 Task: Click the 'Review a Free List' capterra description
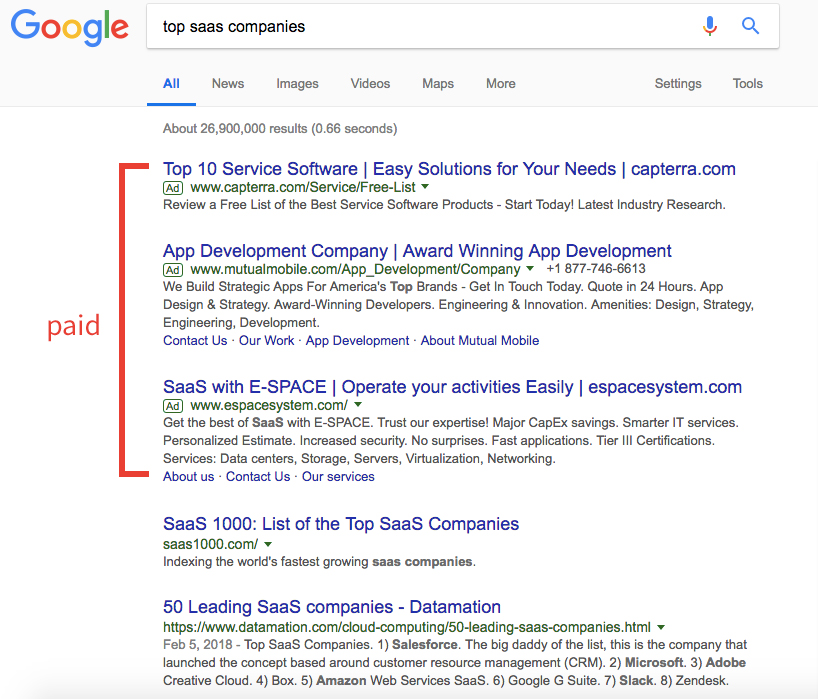pos(444,204)
